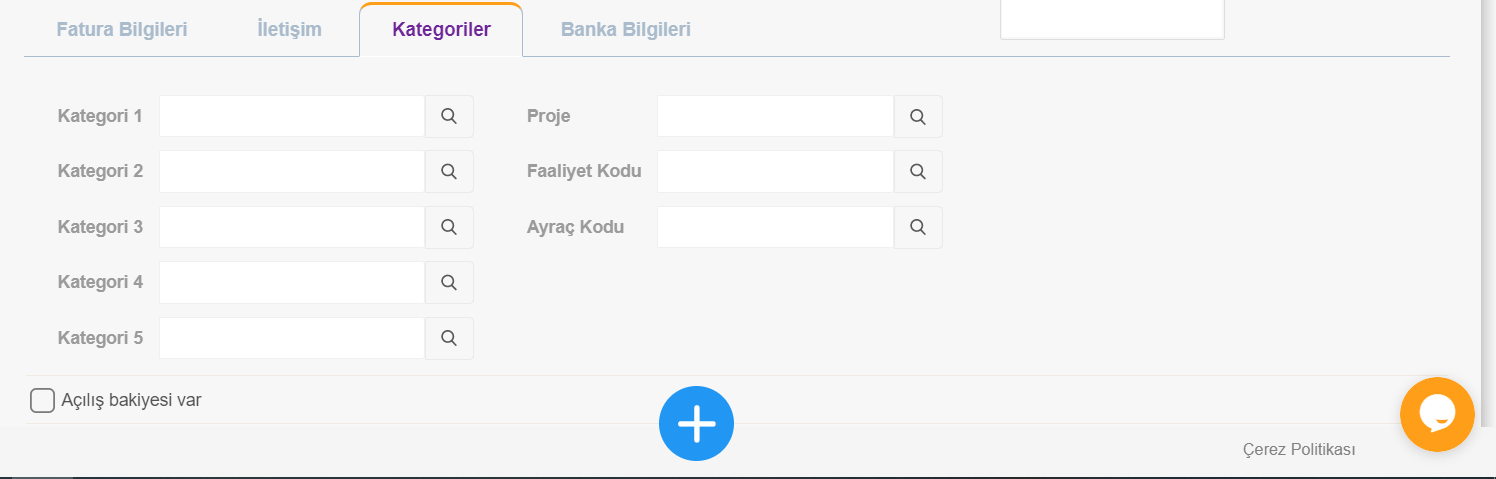Open the Kategori 4 lookup magnifier
Viewport: 1496px width, 479px height.
[449, 282]
